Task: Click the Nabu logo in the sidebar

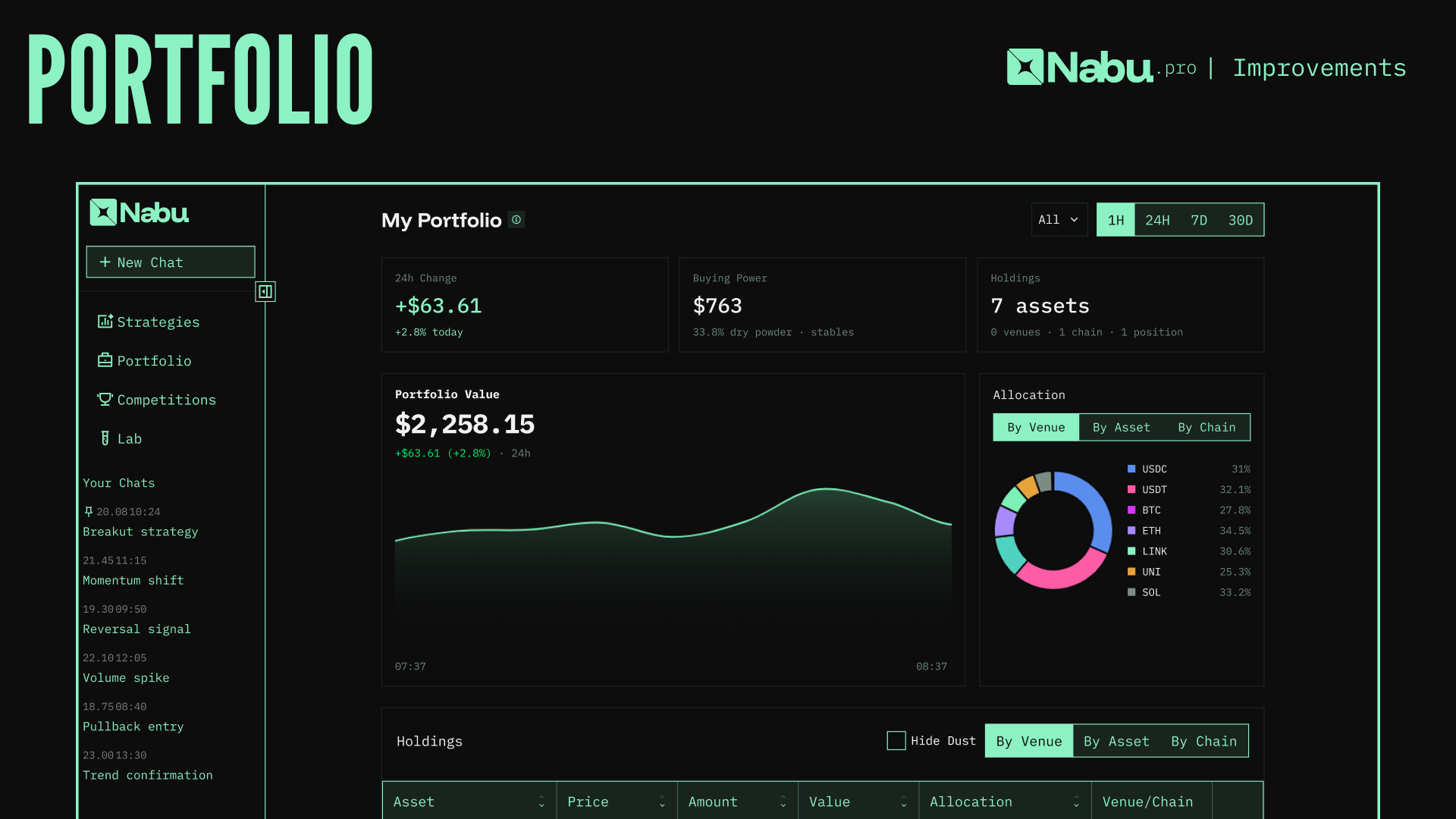Action: tap(140, 212)
